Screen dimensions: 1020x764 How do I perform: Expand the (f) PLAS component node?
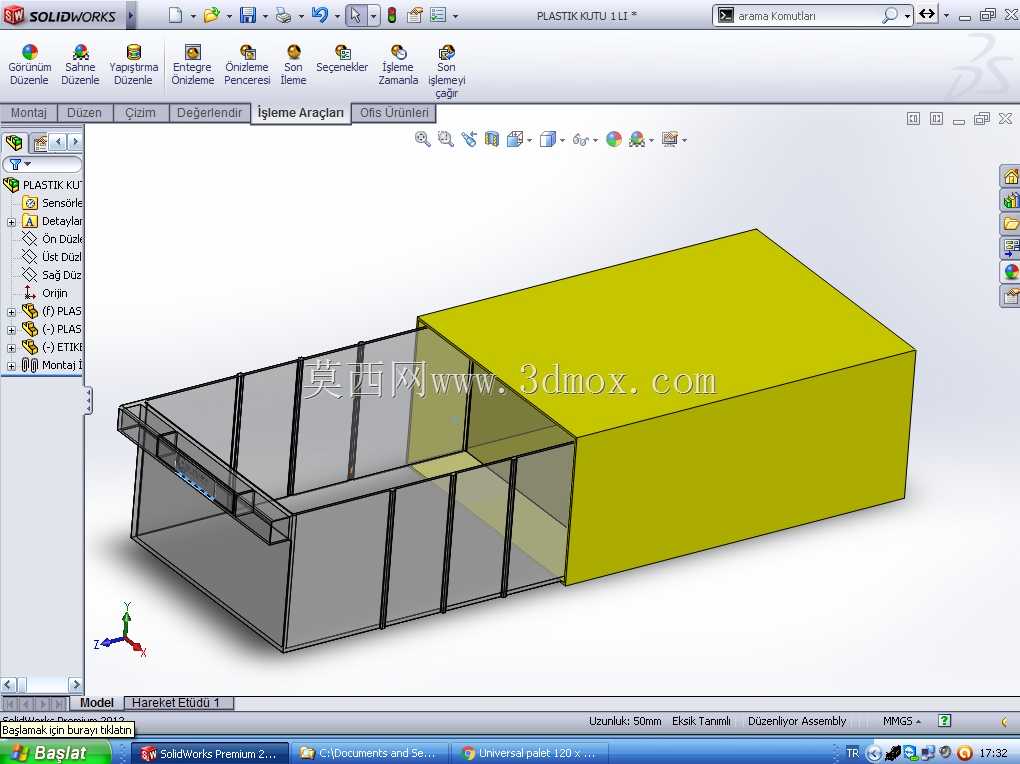(x=11, y=312)
